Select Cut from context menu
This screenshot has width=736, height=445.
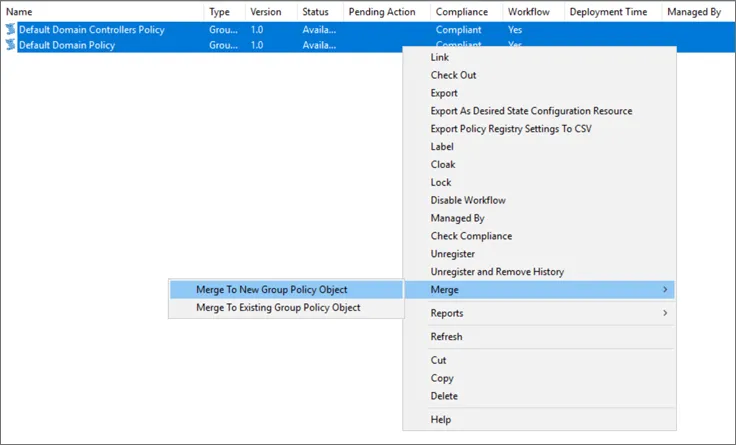click(438, 360)
